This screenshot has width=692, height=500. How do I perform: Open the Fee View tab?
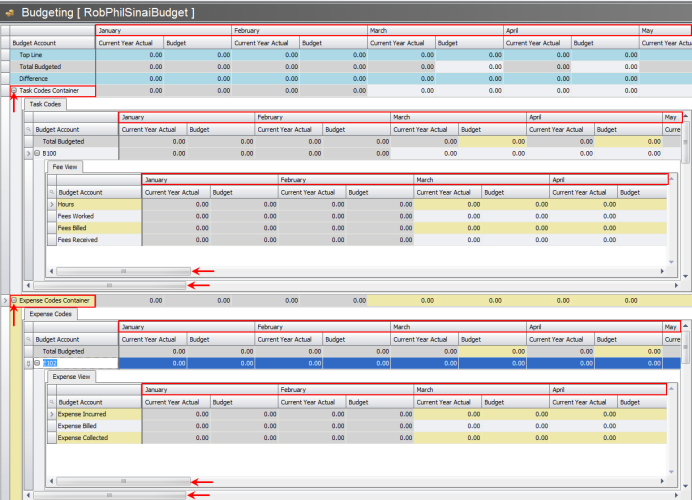tap(69, 166)
